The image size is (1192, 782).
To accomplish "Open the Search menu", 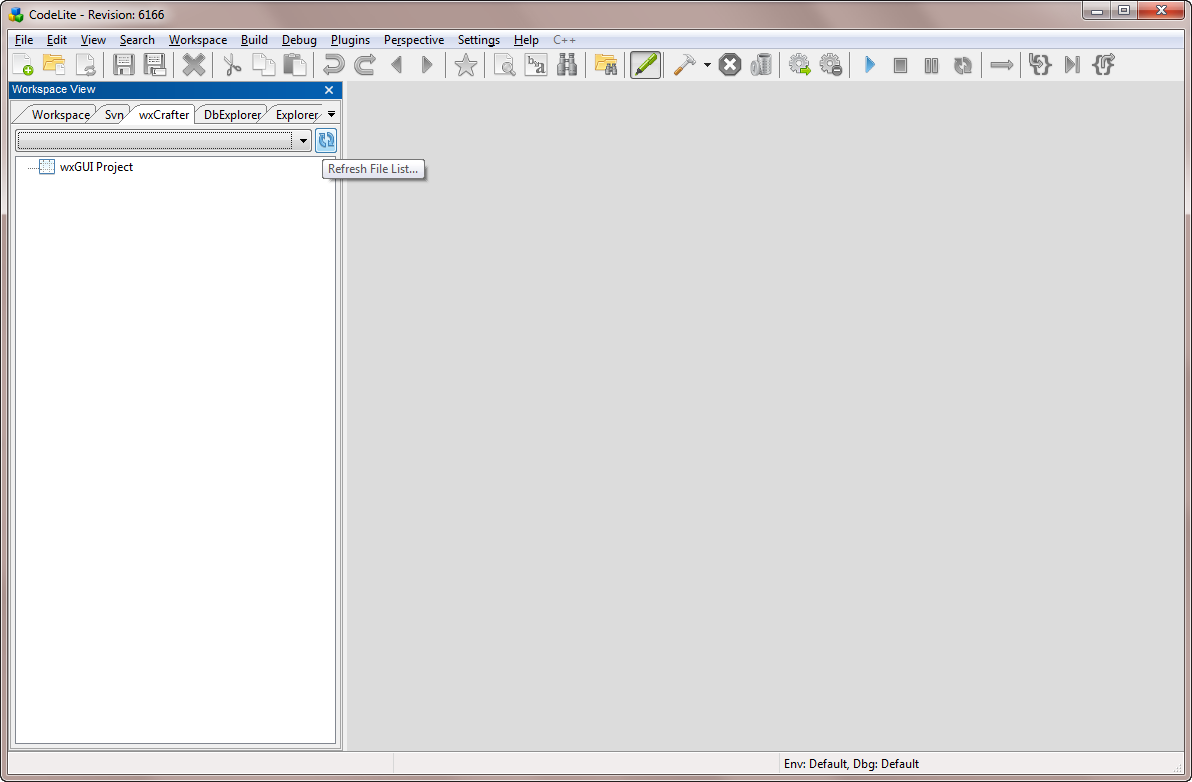I will pos(137,40).
